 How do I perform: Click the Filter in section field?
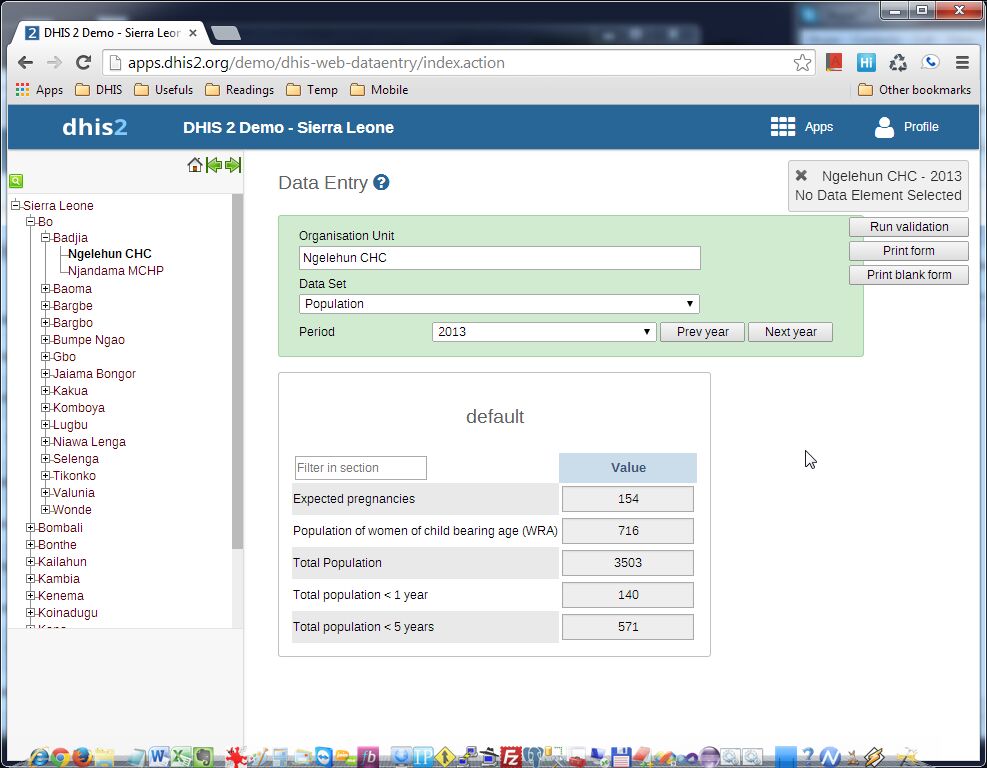[360, 468]
